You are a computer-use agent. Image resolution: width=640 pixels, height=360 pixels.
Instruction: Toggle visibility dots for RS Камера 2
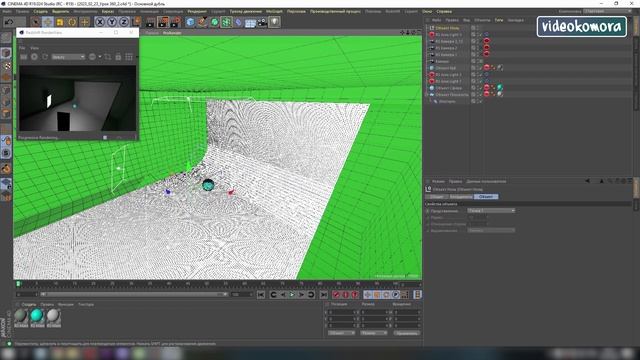coord(478,48)
